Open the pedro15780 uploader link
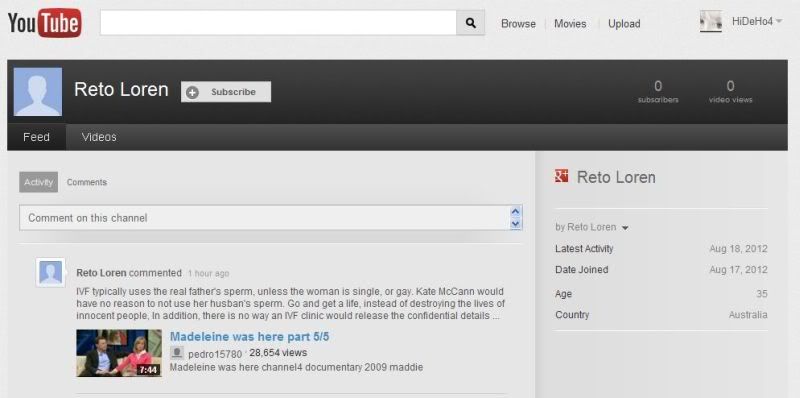 [x=215, y=353]
